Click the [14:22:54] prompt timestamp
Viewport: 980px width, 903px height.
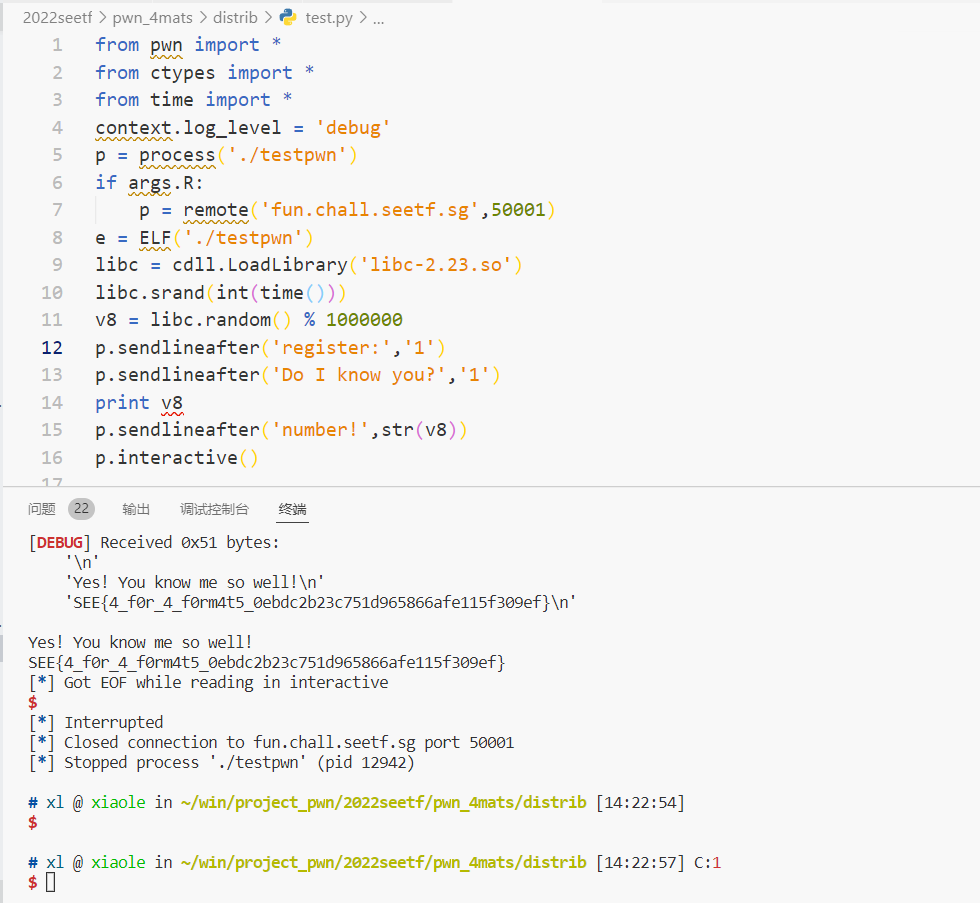click(641, 802)
